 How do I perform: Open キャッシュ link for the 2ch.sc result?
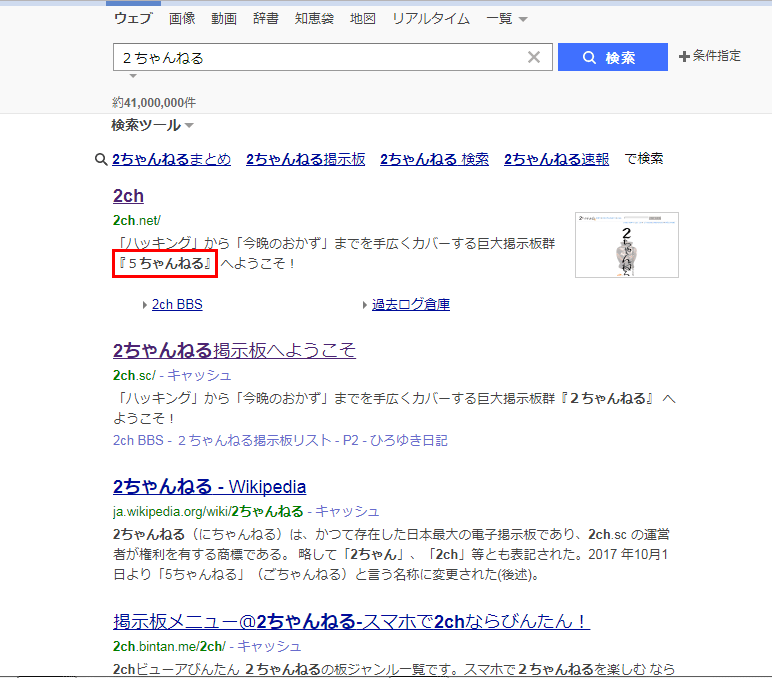pyautogui.click(x=199, y=375)
